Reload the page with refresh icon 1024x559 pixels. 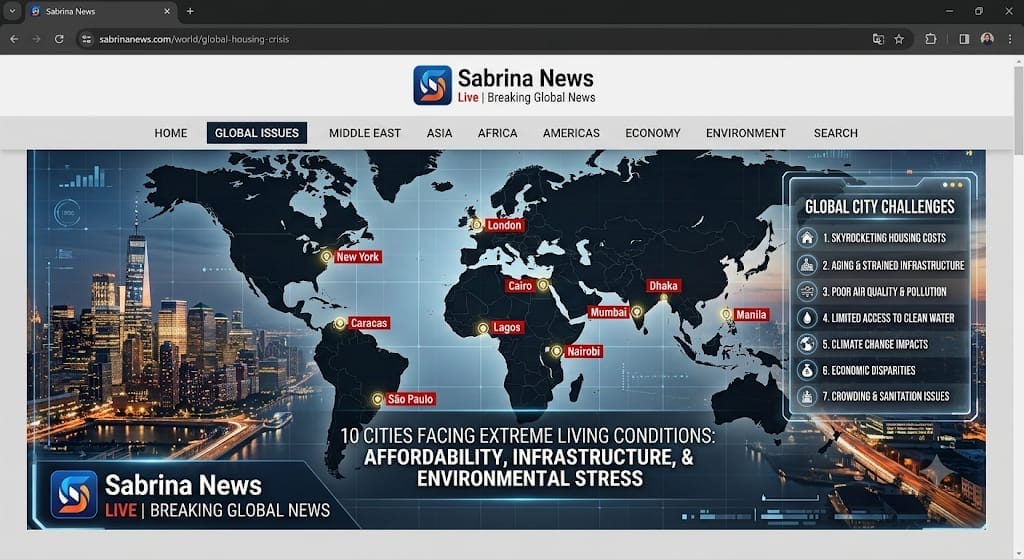pos(59,39)
